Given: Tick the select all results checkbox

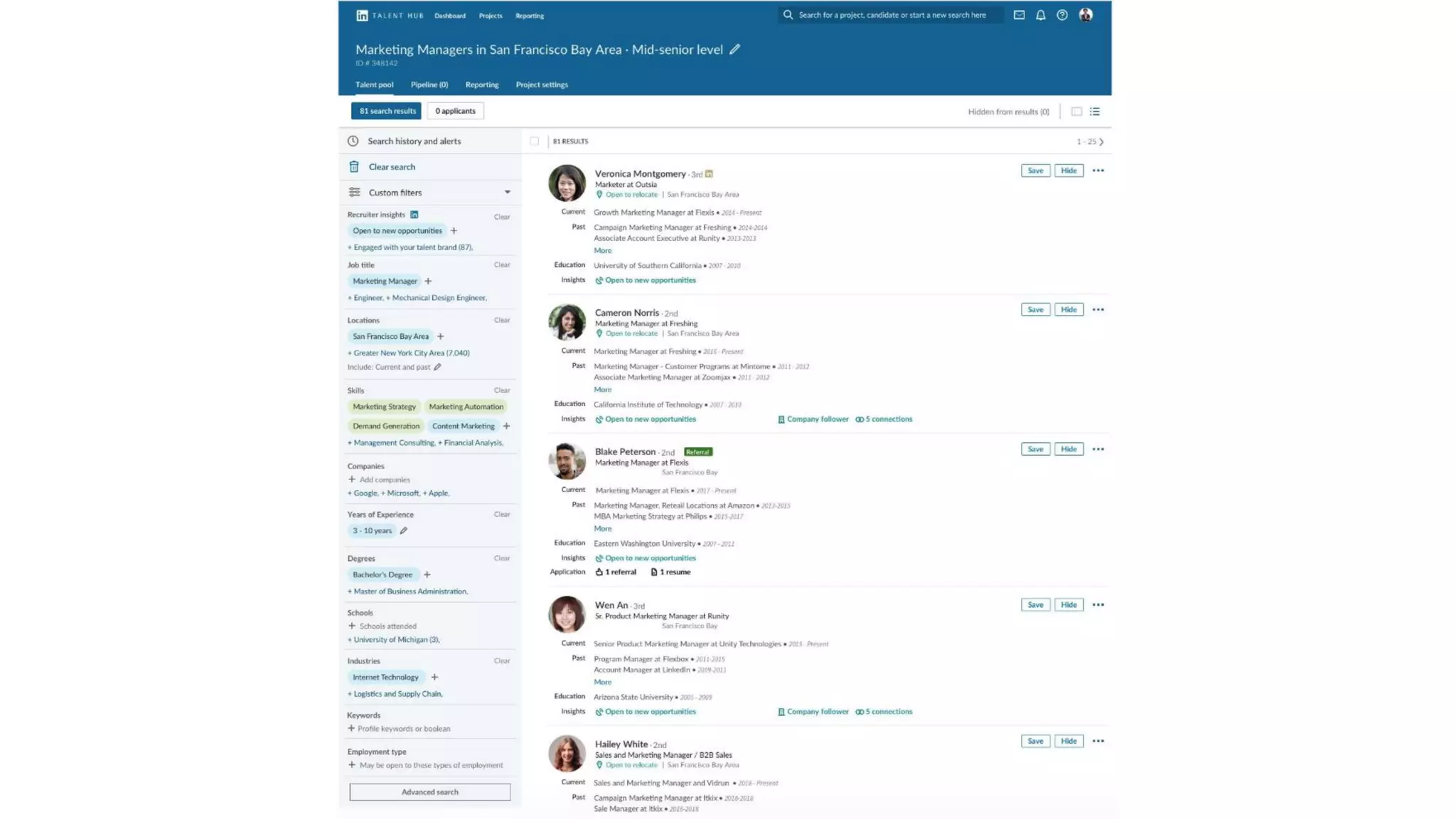Looking at the screenshot, I should point(534,141).
